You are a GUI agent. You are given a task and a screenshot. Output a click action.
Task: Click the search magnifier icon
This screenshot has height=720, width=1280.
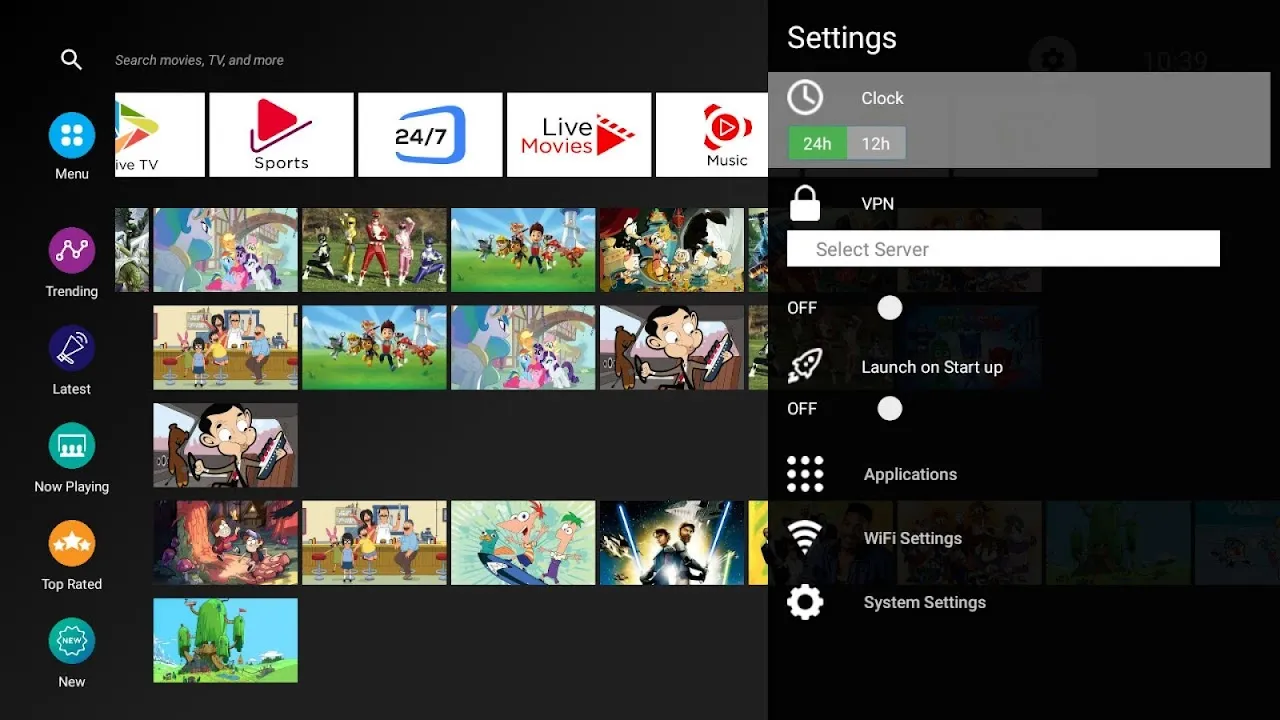coord(71,60)
